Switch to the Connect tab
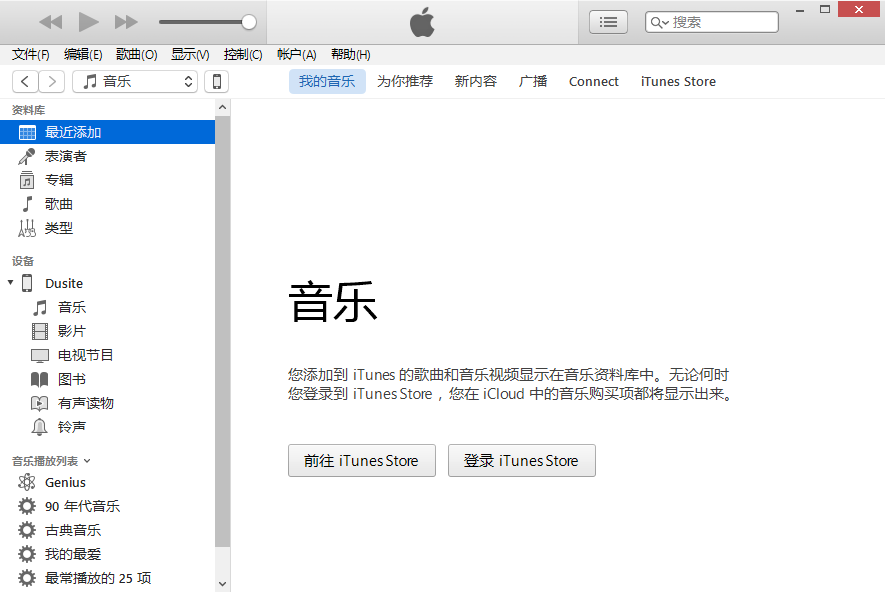885x592 pixels. click(x=594, y=82)
